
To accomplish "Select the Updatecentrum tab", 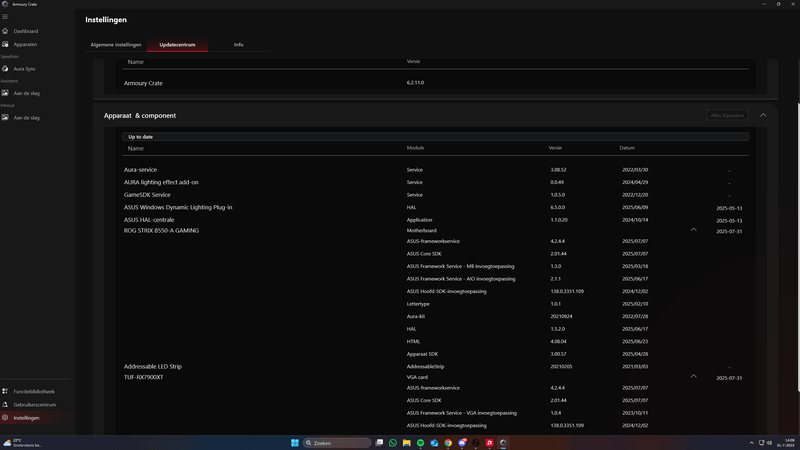I will pos(177,45).
